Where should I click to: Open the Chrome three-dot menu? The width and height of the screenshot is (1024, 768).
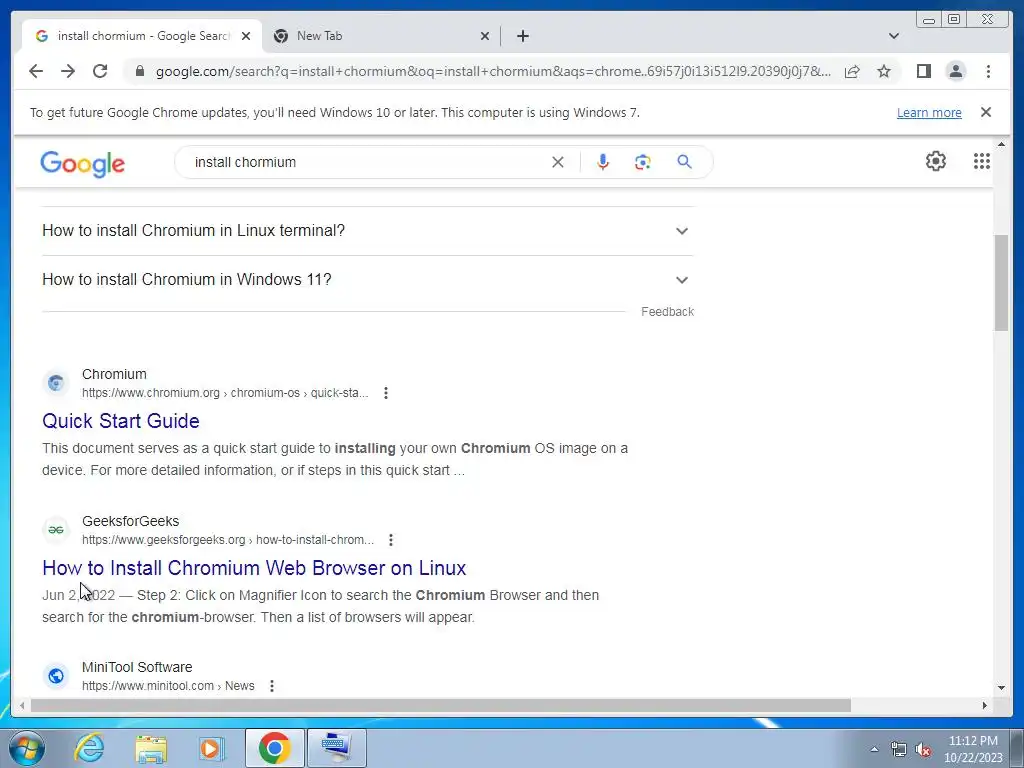click(x=988, y=71)
